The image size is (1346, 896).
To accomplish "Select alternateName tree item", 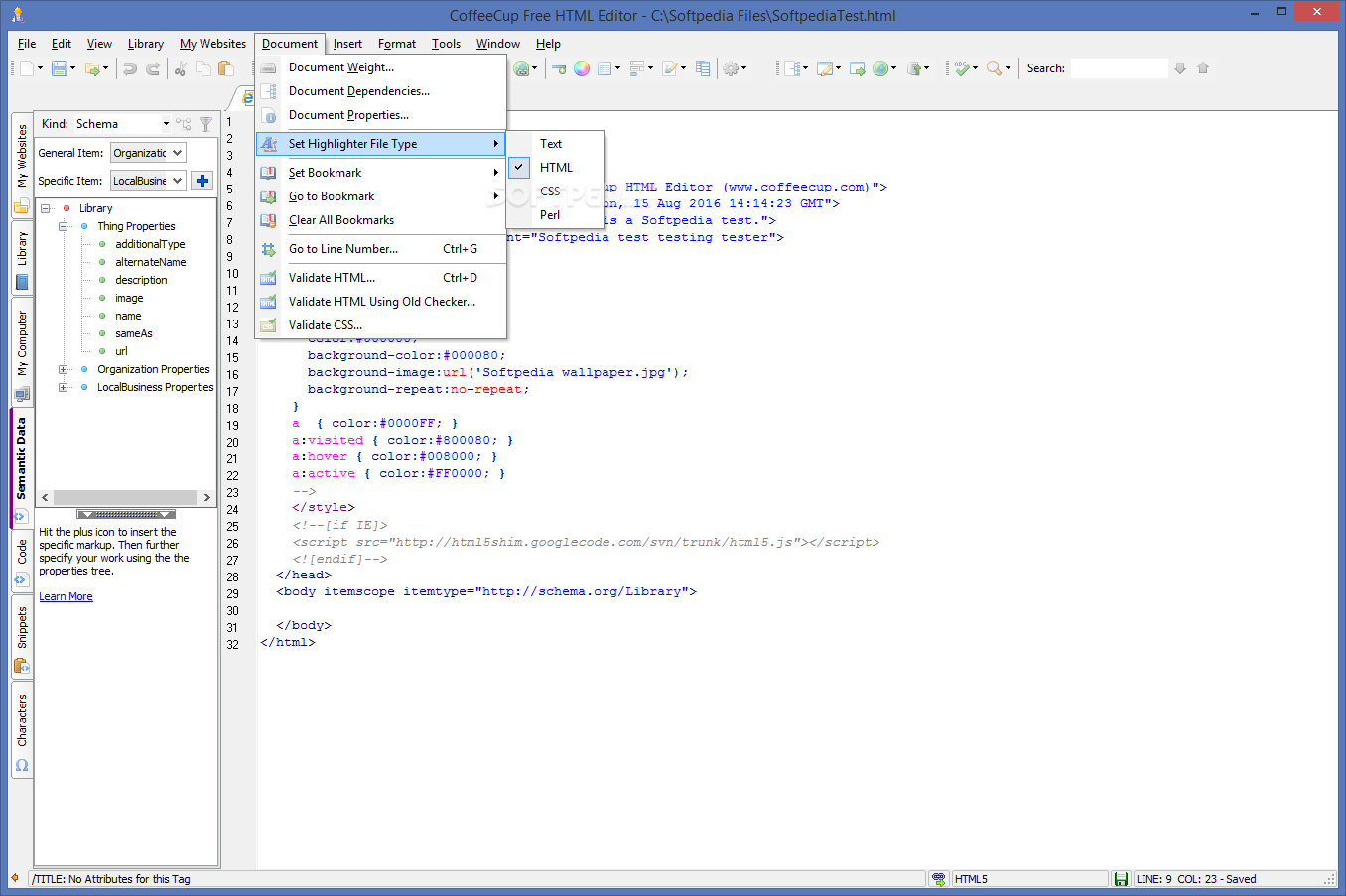I will [151, 262].
